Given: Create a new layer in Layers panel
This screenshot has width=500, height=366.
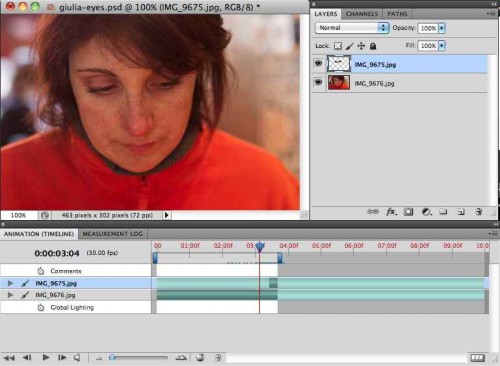Looking at the screenshot, I should pos(461,212).
